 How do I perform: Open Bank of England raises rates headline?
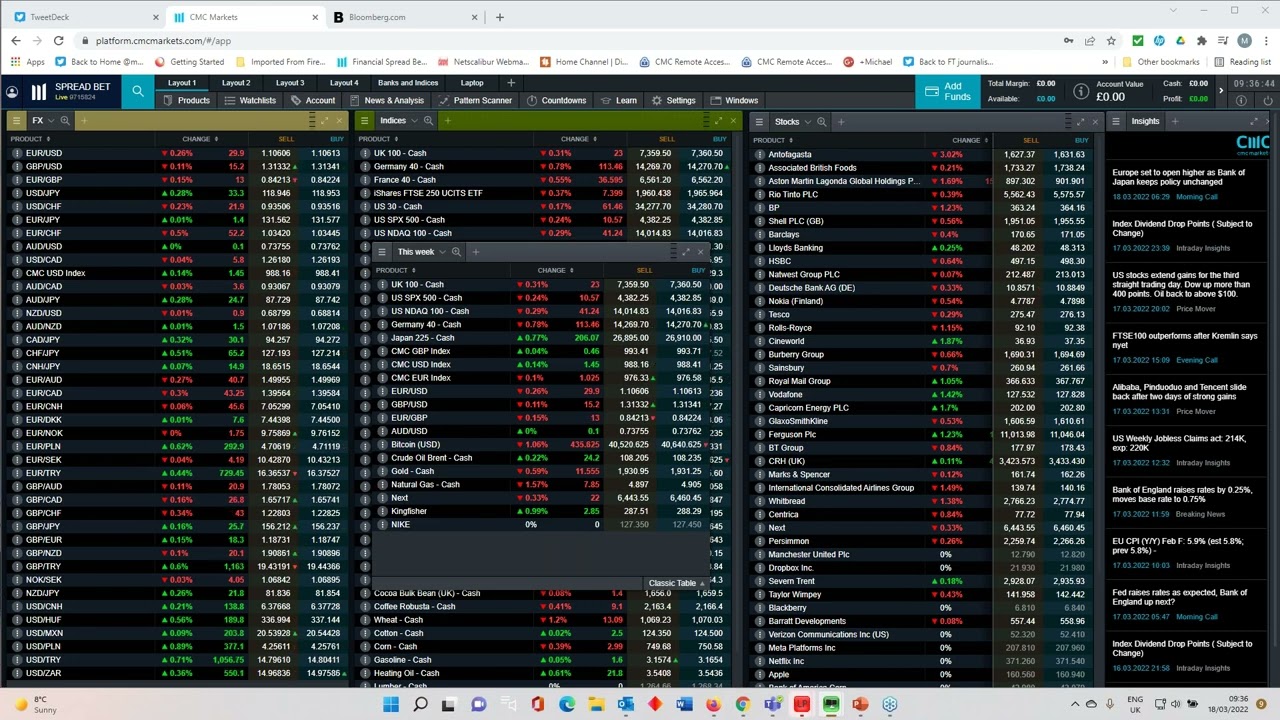point(1182,495)
